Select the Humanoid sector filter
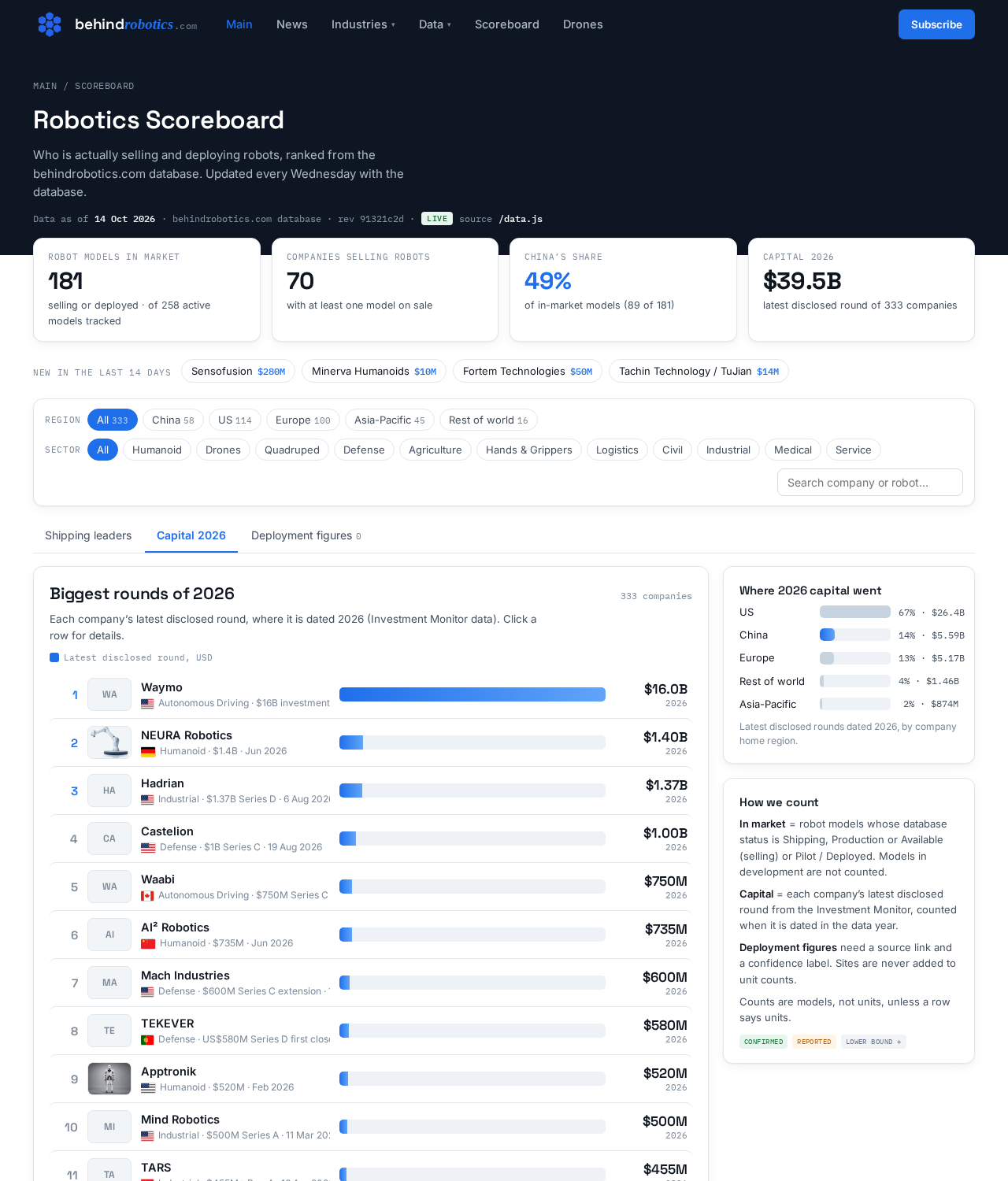The height and width of the screenshot is (1181, 1008). 157,450
